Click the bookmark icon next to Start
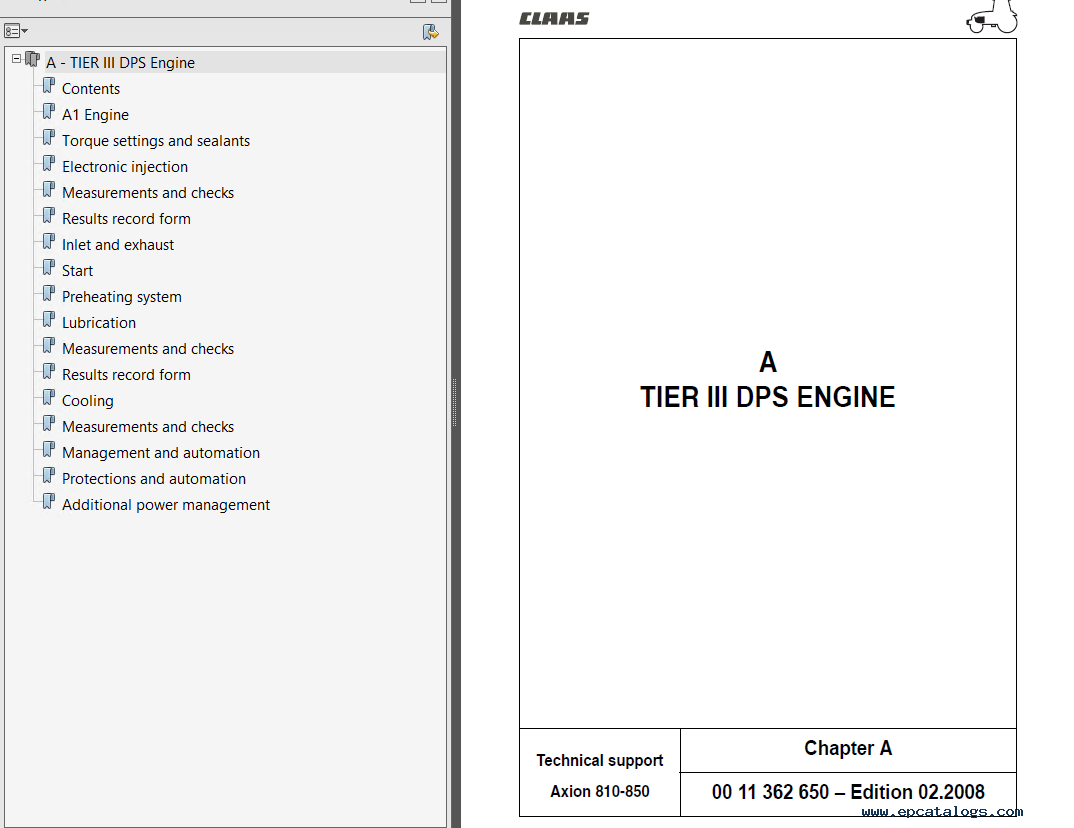 (48, 268)
